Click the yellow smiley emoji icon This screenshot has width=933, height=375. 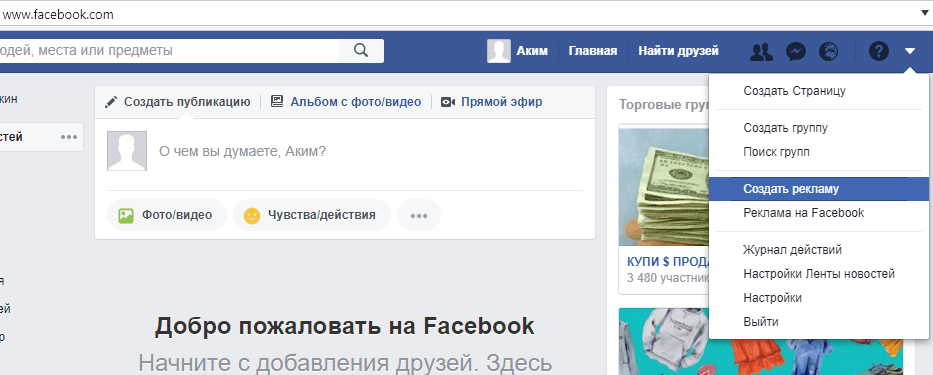click(252, 215)
